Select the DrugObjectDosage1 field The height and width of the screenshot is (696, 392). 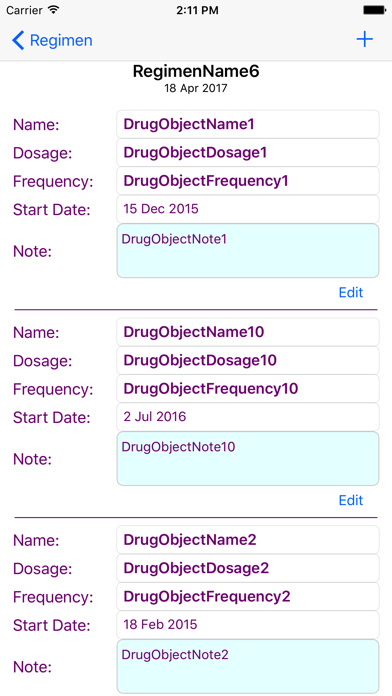(248, 153)
